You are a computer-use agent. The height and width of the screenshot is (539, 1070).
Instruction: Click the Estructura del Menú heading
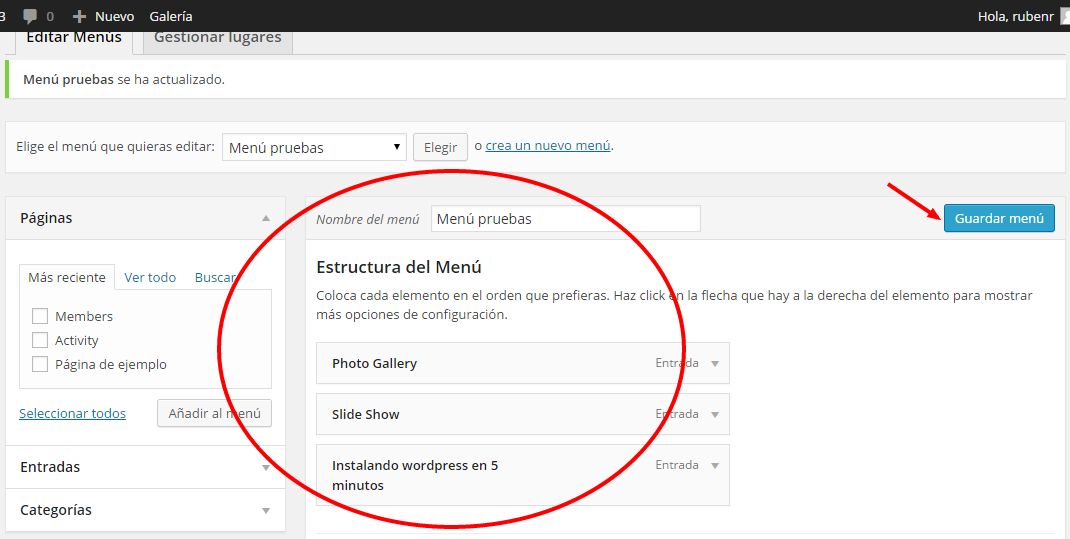tap(399, 267)
